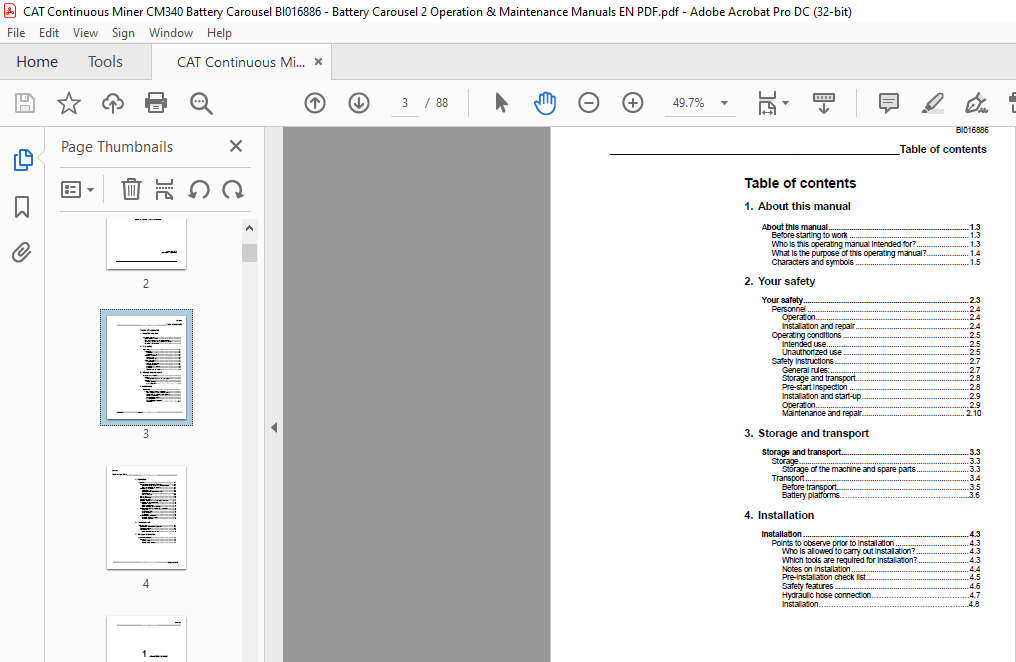1016x662 pixels.
Task: Open the Sign menu
Action: pyautogui.click(x=123, y=33)
